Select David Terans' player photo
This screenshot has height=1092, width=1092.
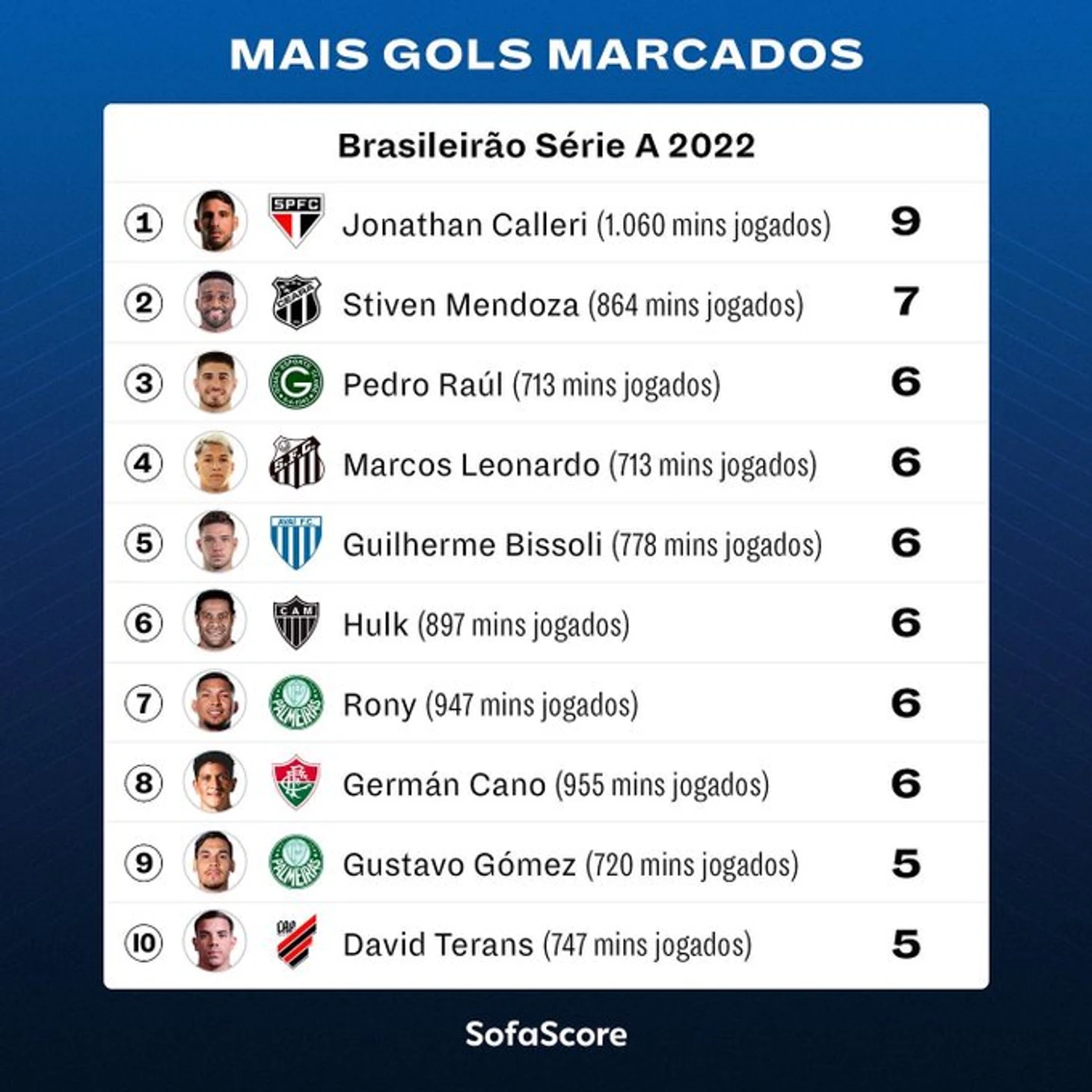click(x=215, y=942)
